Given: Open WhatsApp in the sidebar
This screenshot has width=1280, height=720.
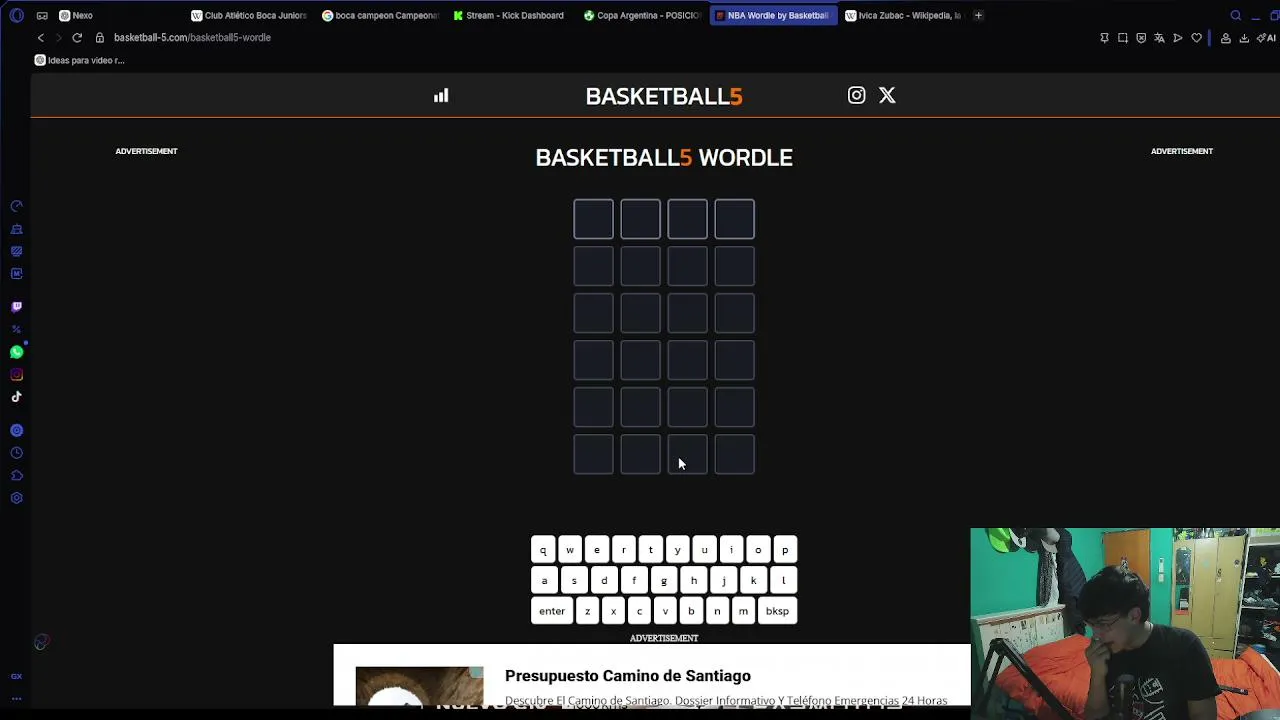Looking at the screenshot, I should pos(16,352).
